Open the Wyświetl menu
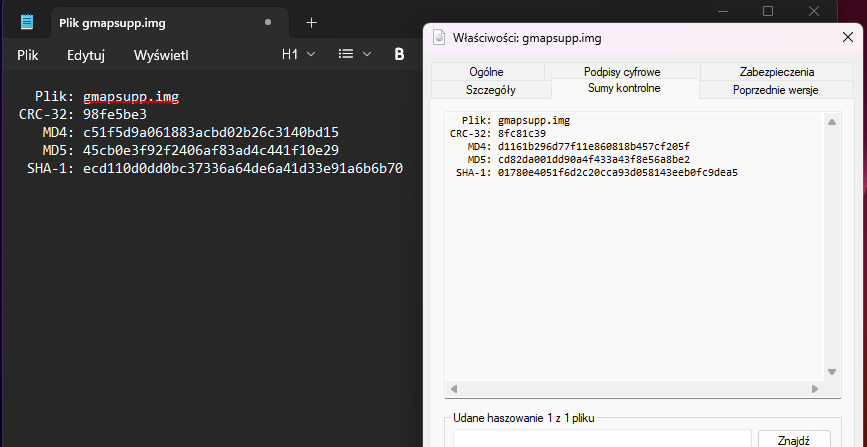The height and width of the screenshot is (447, 867). pyautogui.click(x=161, y=55)
